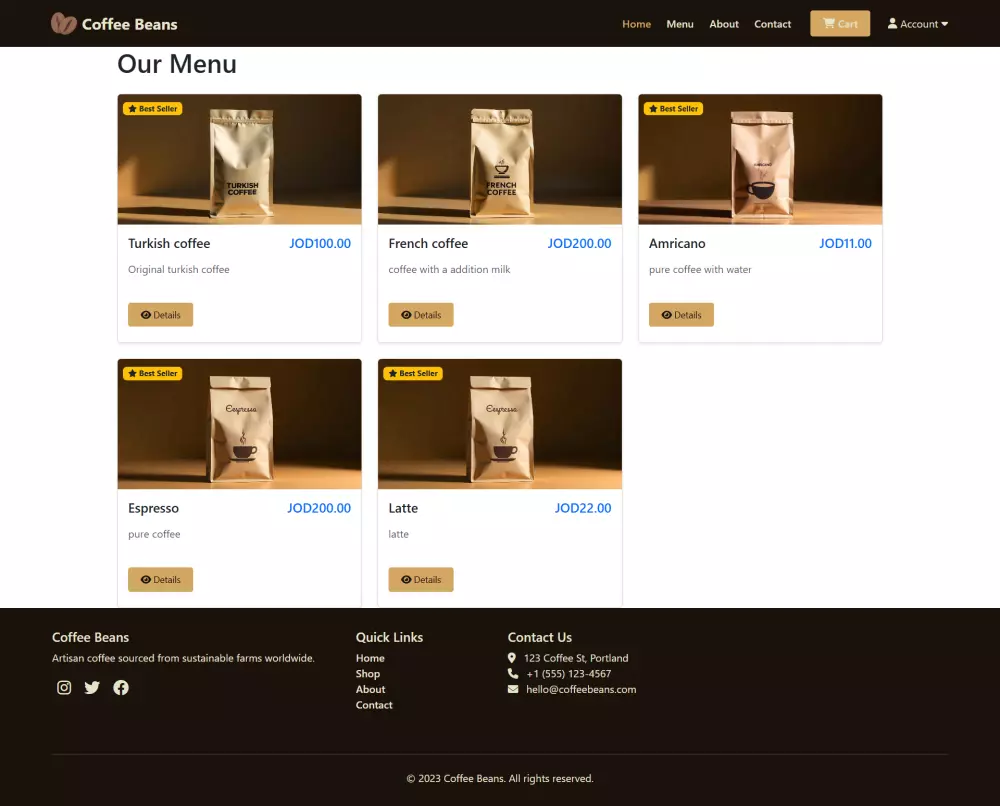Open the Facebook footer icon
This screenshot has height=806, width=1000.
[121, 687]
